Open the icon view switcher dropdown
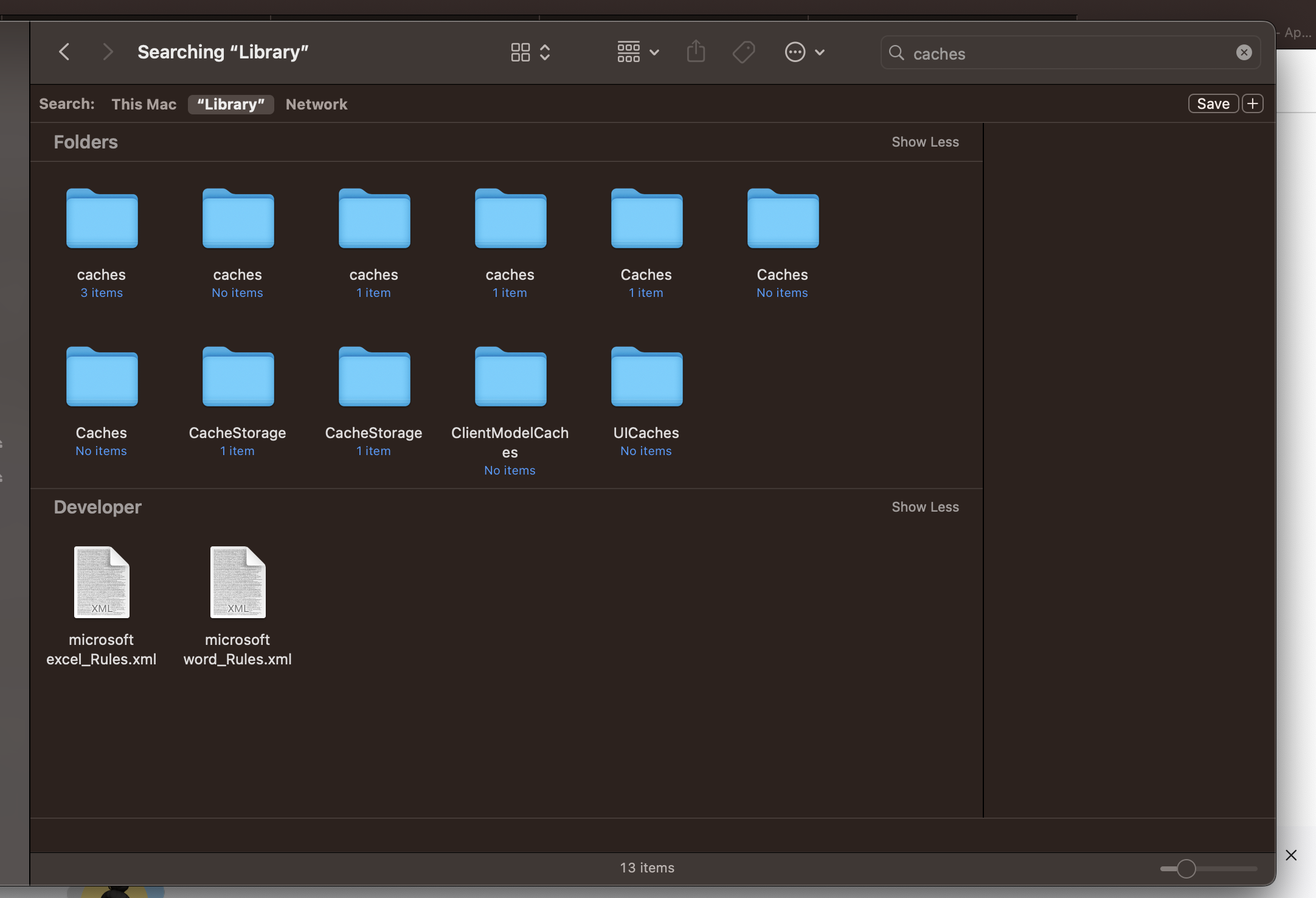 coord(530,52)
